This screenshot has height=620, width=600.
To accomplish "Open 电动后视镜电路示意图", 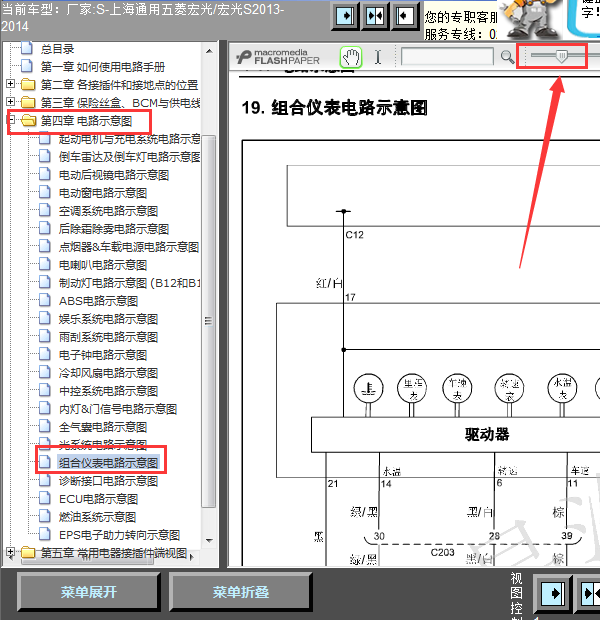I will [114, 175].
